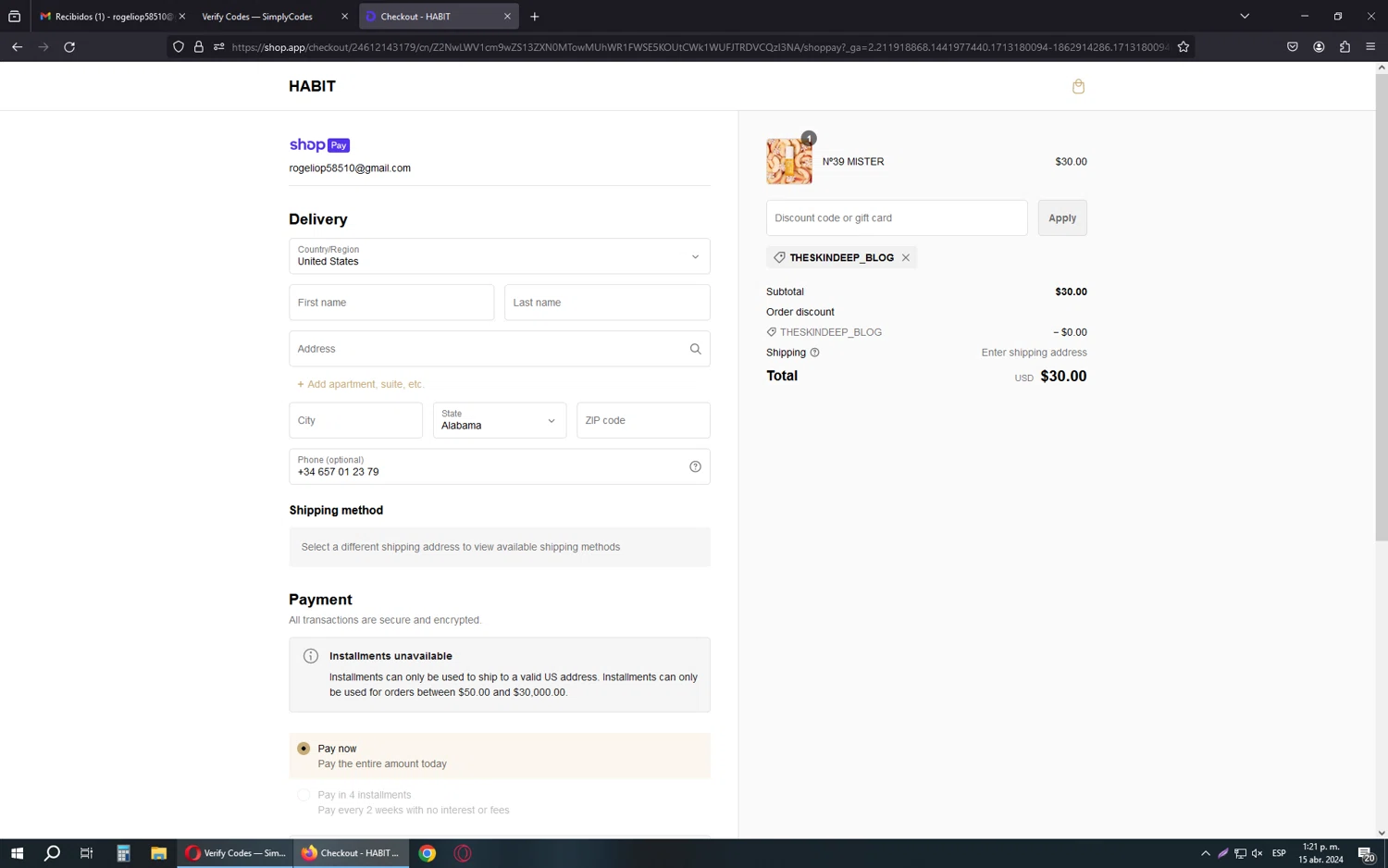Open the Opera icon at taskbar right
The image size is (1388, 868).
463,853
